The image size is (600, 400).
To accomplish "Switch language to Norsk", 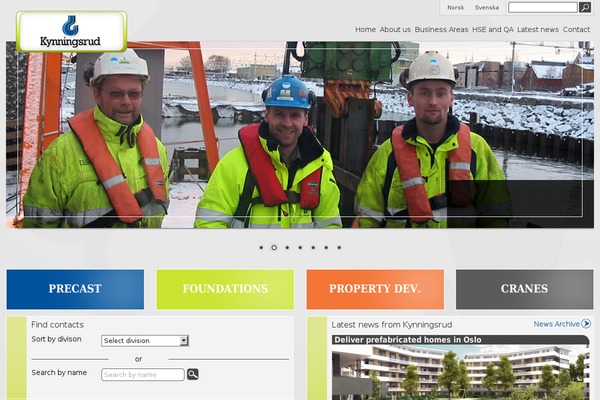I will point(455,8).
